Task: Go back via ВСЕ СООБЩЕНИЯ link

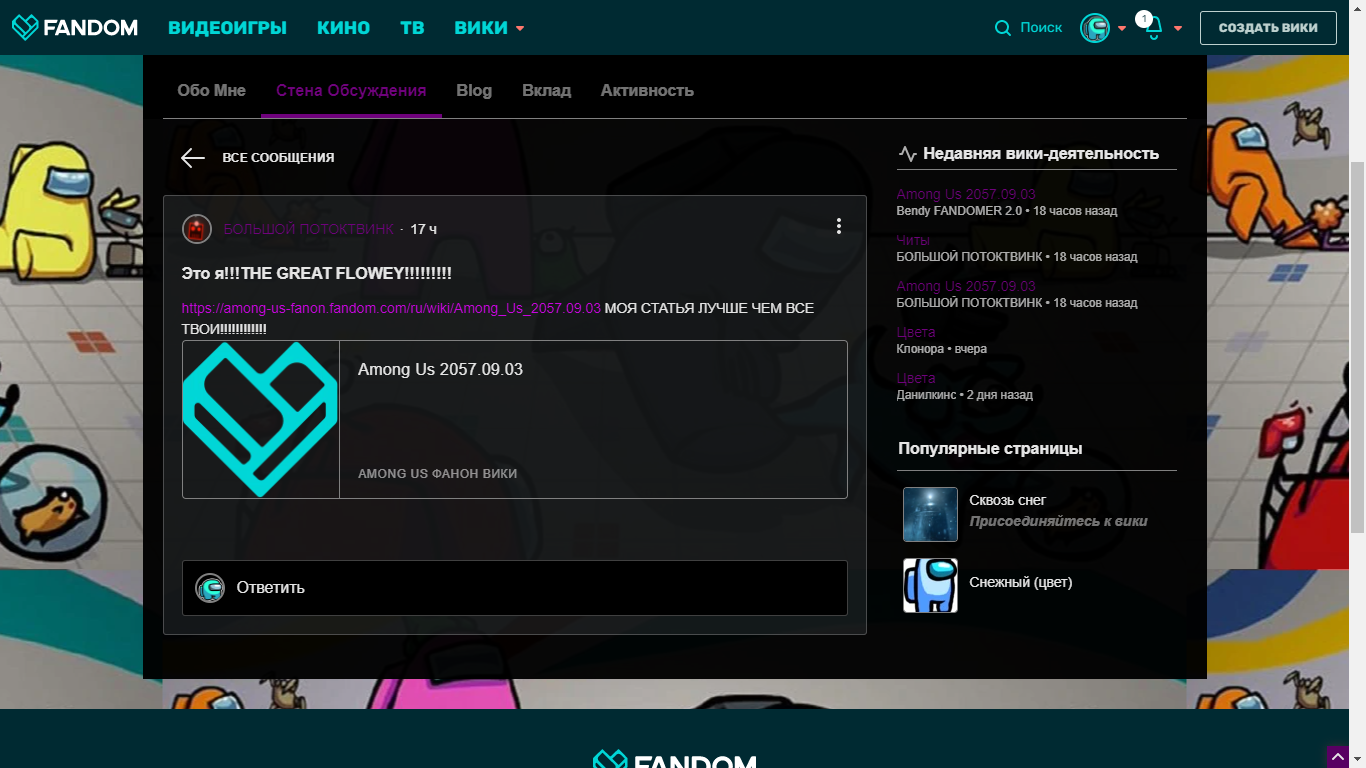Action: tap(278, 158)
